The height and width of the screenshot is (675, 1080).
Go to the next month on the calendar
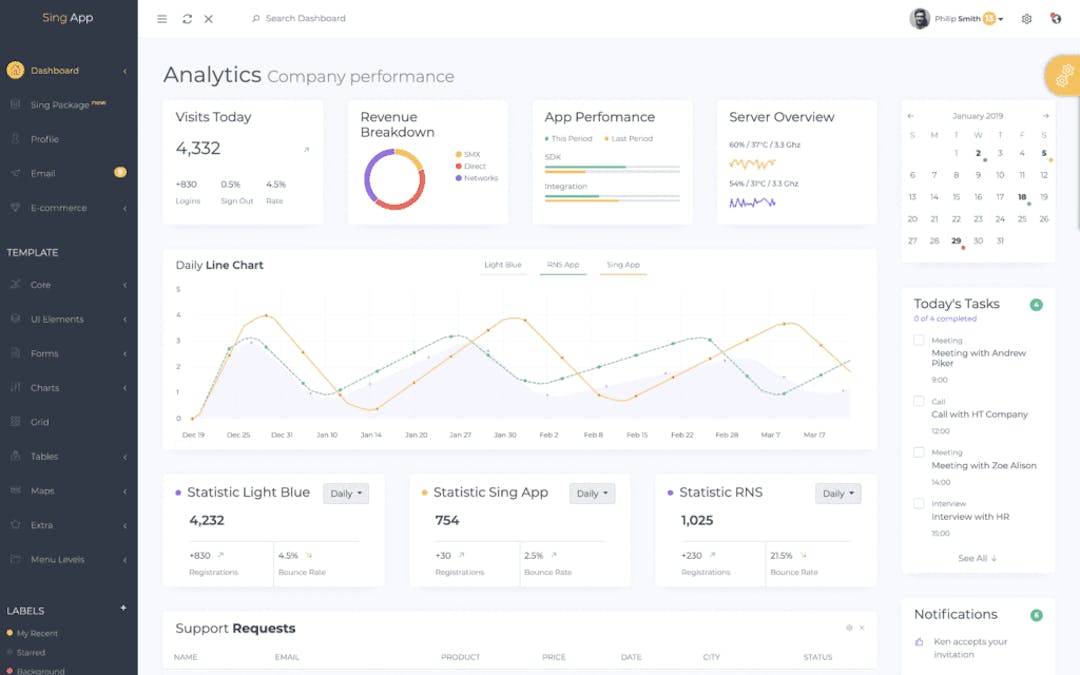click(1046, 115)
